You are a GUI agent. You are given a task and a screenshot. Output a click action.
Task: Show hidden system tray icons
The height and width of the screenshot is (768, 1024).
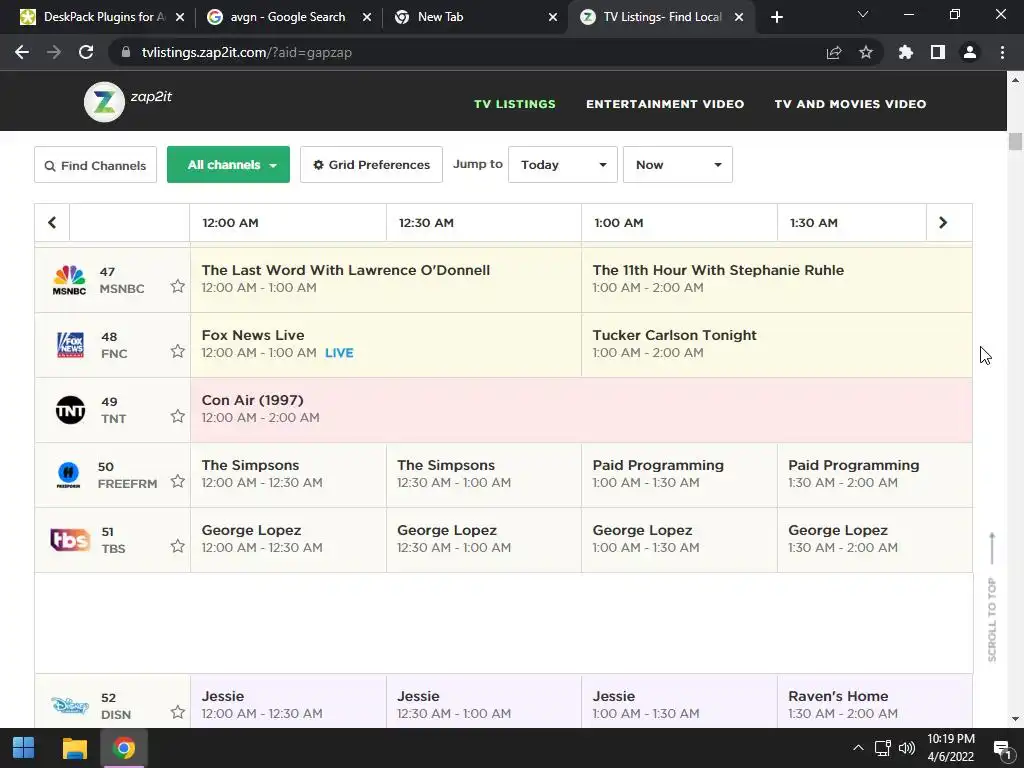858,748
